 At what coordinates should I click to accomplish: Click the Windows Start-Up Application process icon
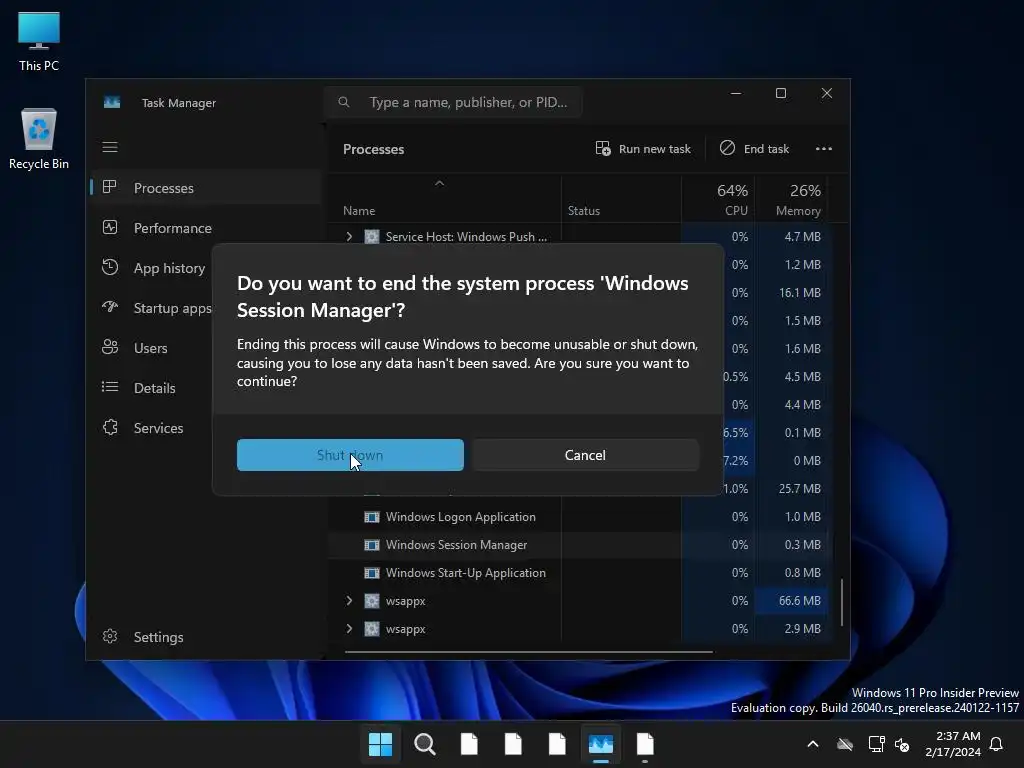click(x=372, y=573)
